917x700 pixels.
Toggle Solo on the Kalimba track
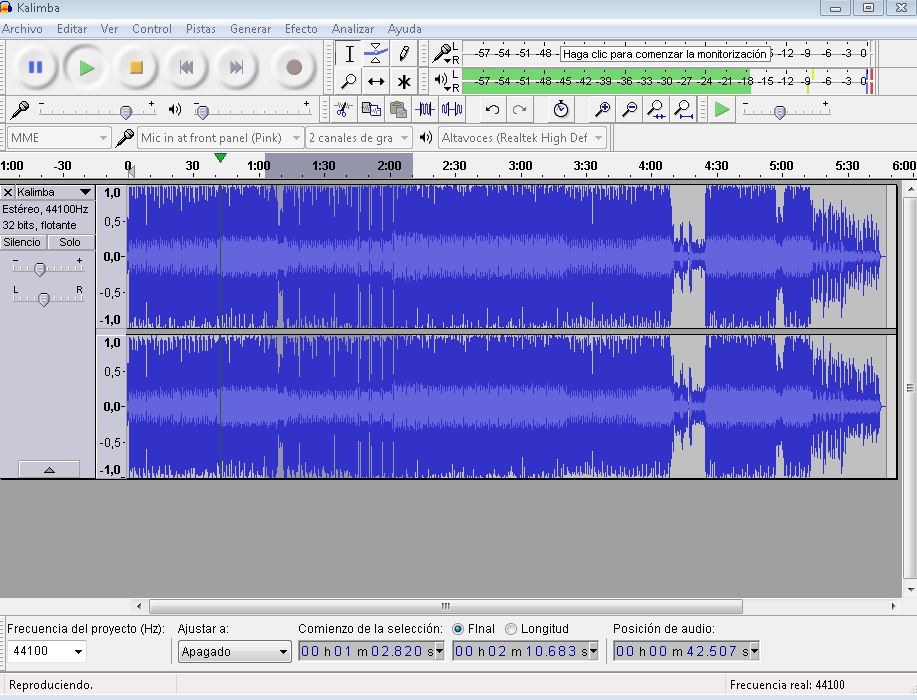pos(69,241)
